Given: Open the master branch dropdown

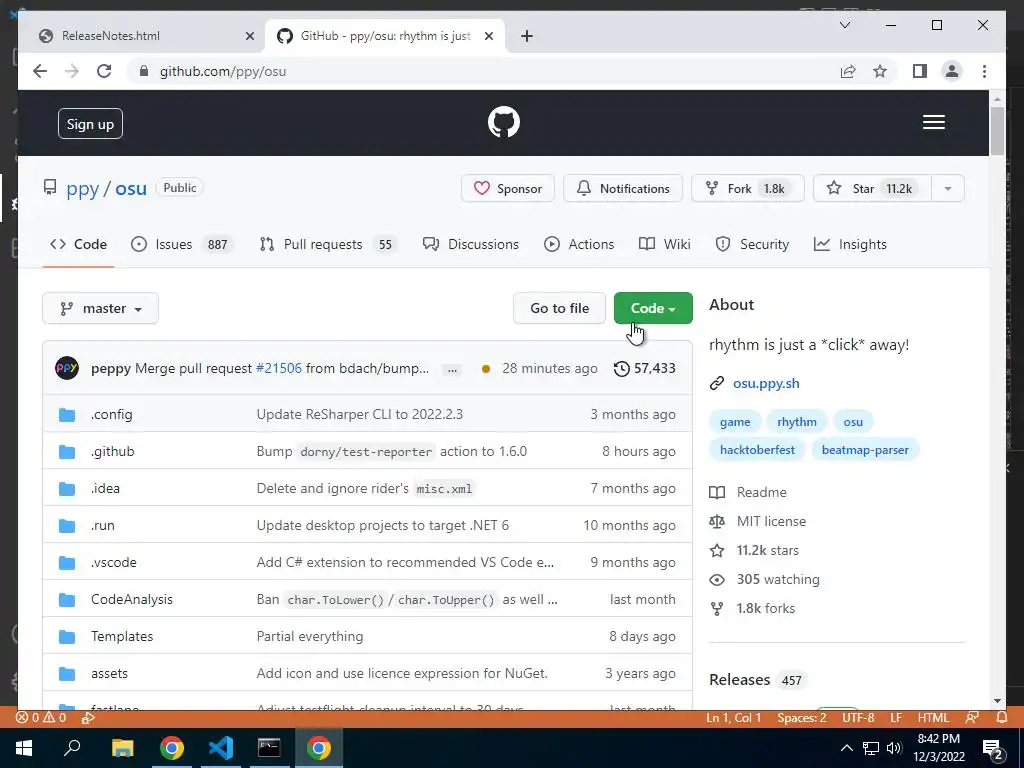Looking at the screenshot, I should (x=101, y=308).
